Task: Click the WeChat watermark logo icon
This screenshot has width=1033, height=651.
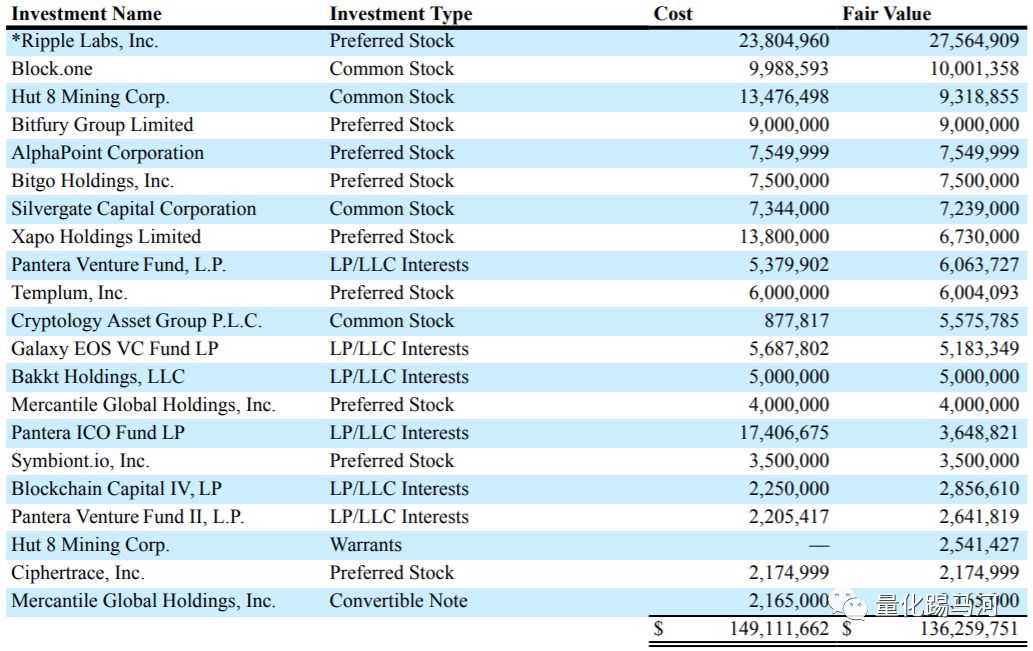Action: coord(849,604)
